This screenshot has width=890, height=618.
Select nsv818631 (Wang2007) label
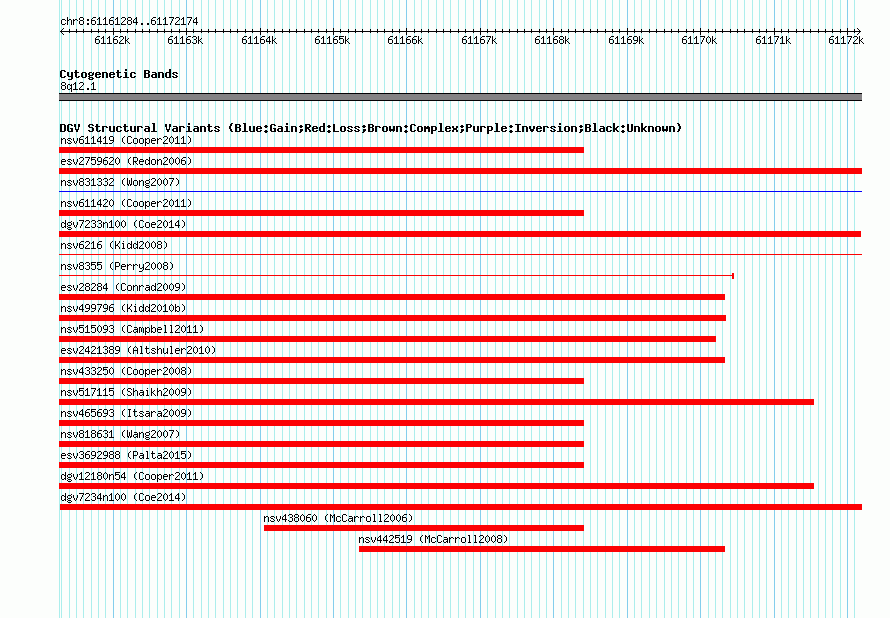coord(120,434)
